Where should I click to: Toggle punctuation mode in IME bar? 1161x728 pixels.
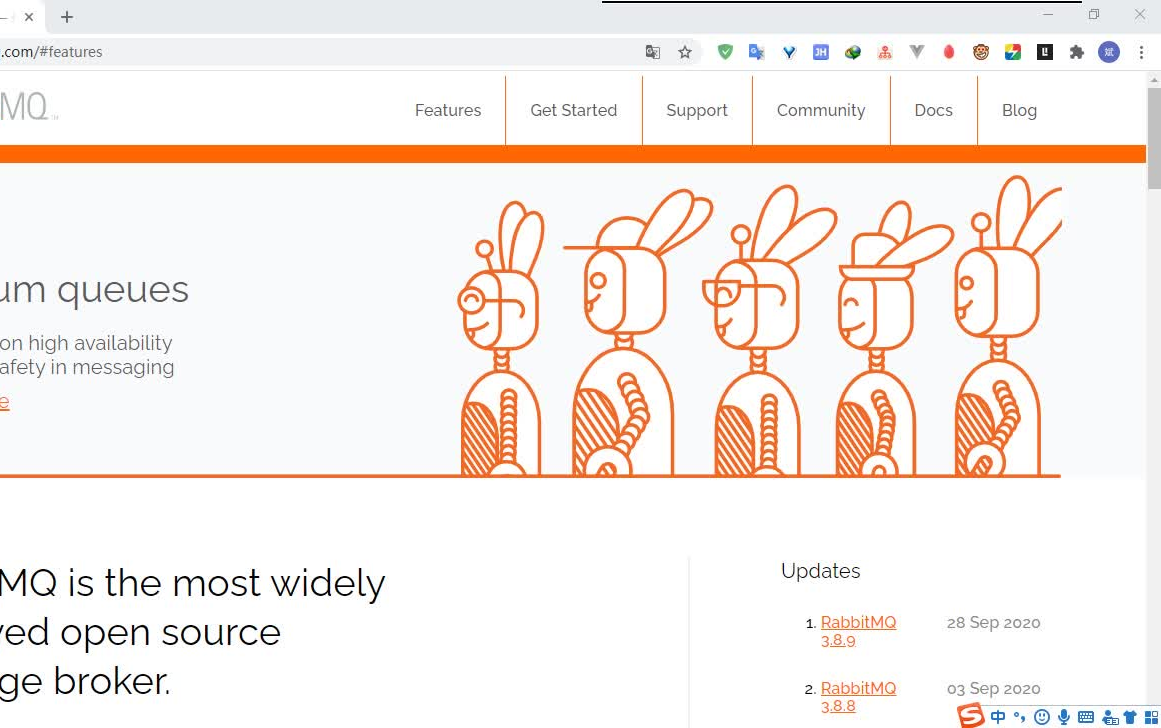(x=1020, y=717)
